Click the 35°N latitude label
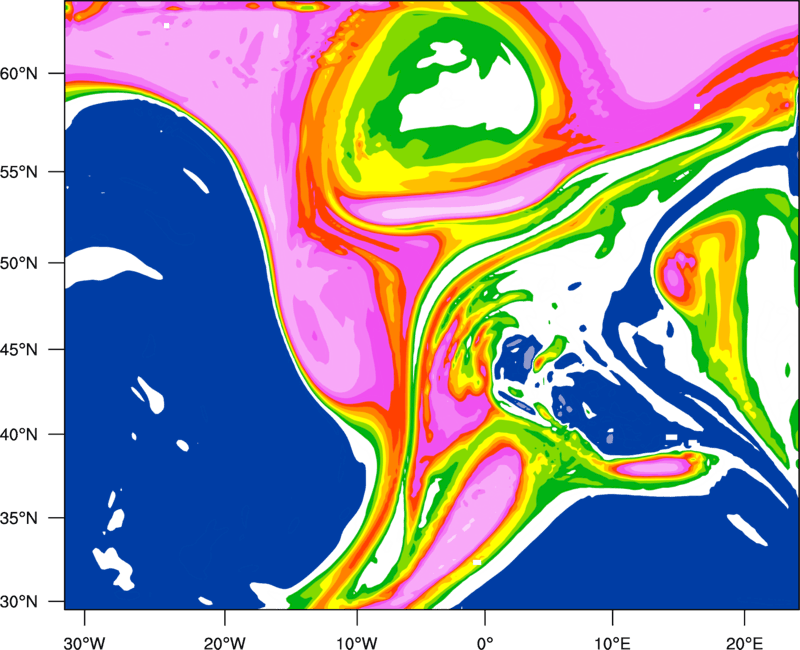This screenshot has width=800, height=650. pyautogui.click(x=19, y=519)
